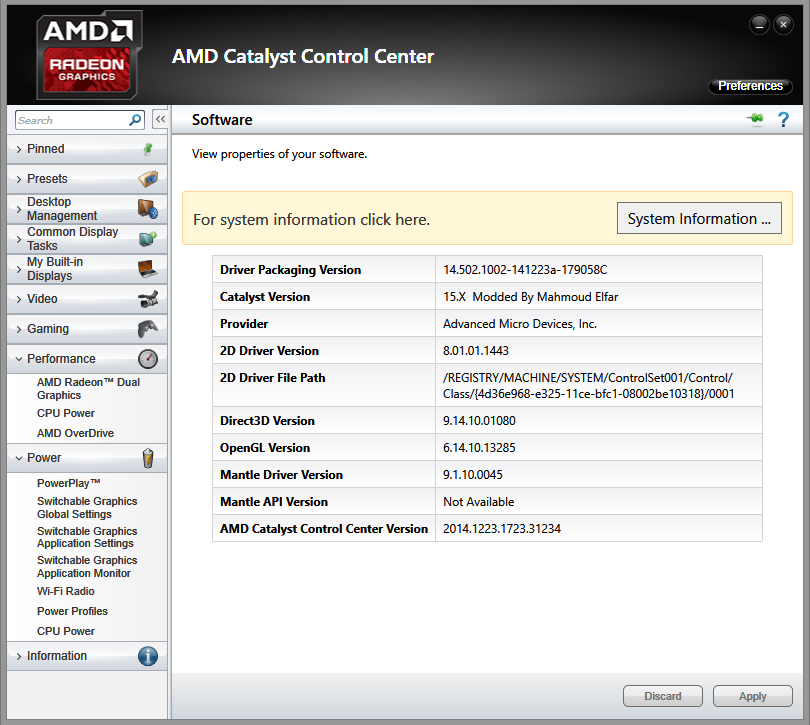Click the blue Information icon
Viewport: 810px width, 725px height.
[148, 656]
